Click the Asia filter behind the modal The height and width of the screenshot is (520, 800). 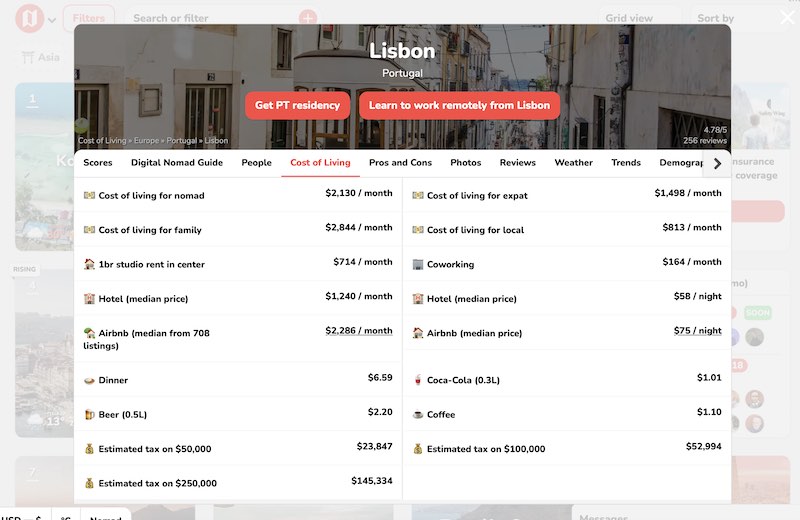point(41,57)
